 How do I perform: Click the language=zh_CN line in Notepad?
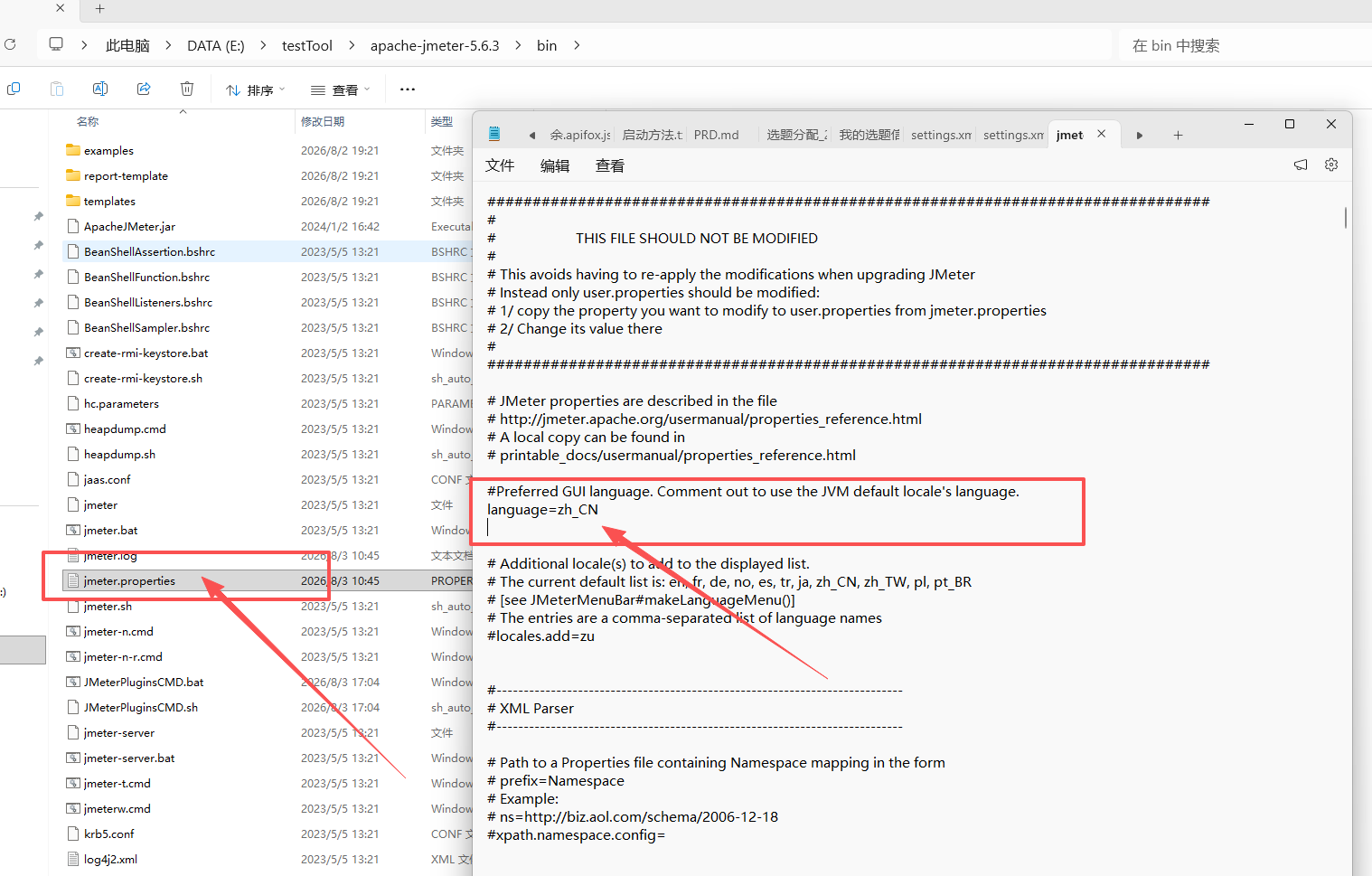tap(542, 509)
